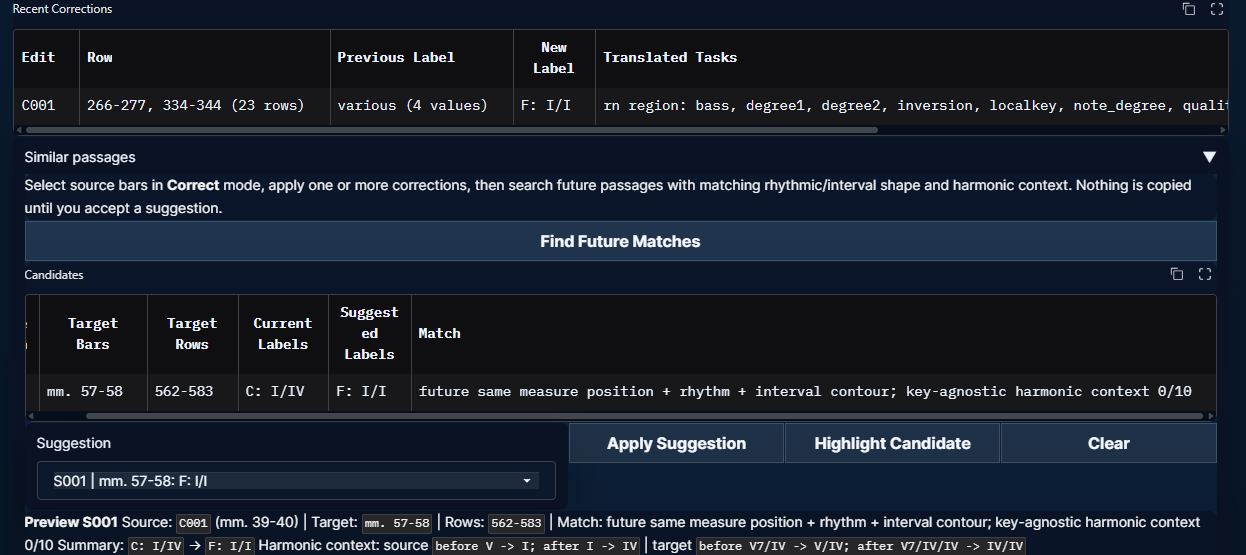Click the Previous Label column header
The image size is (1246, 555).
click(421, 58)
